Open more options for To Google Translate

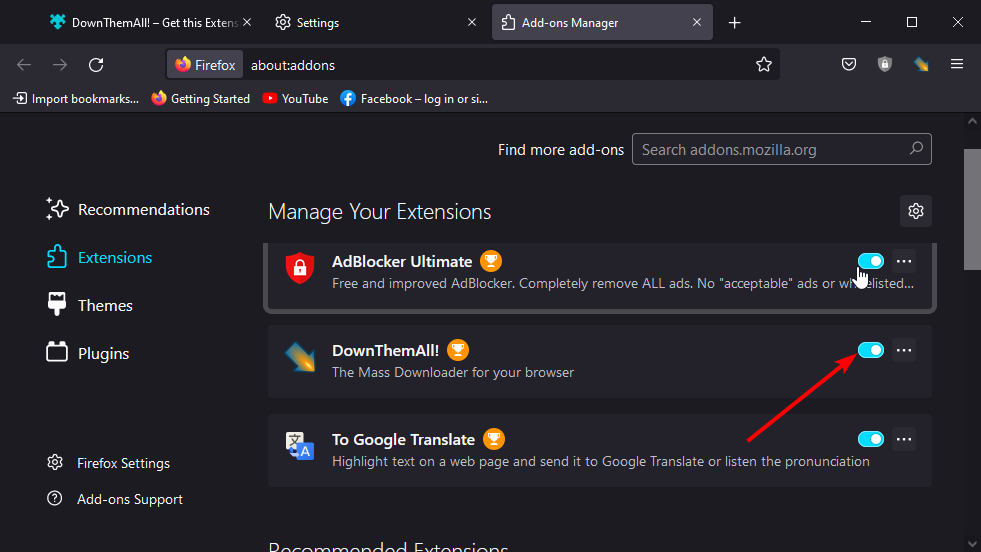pyautogui.click(x=903, y=439)
